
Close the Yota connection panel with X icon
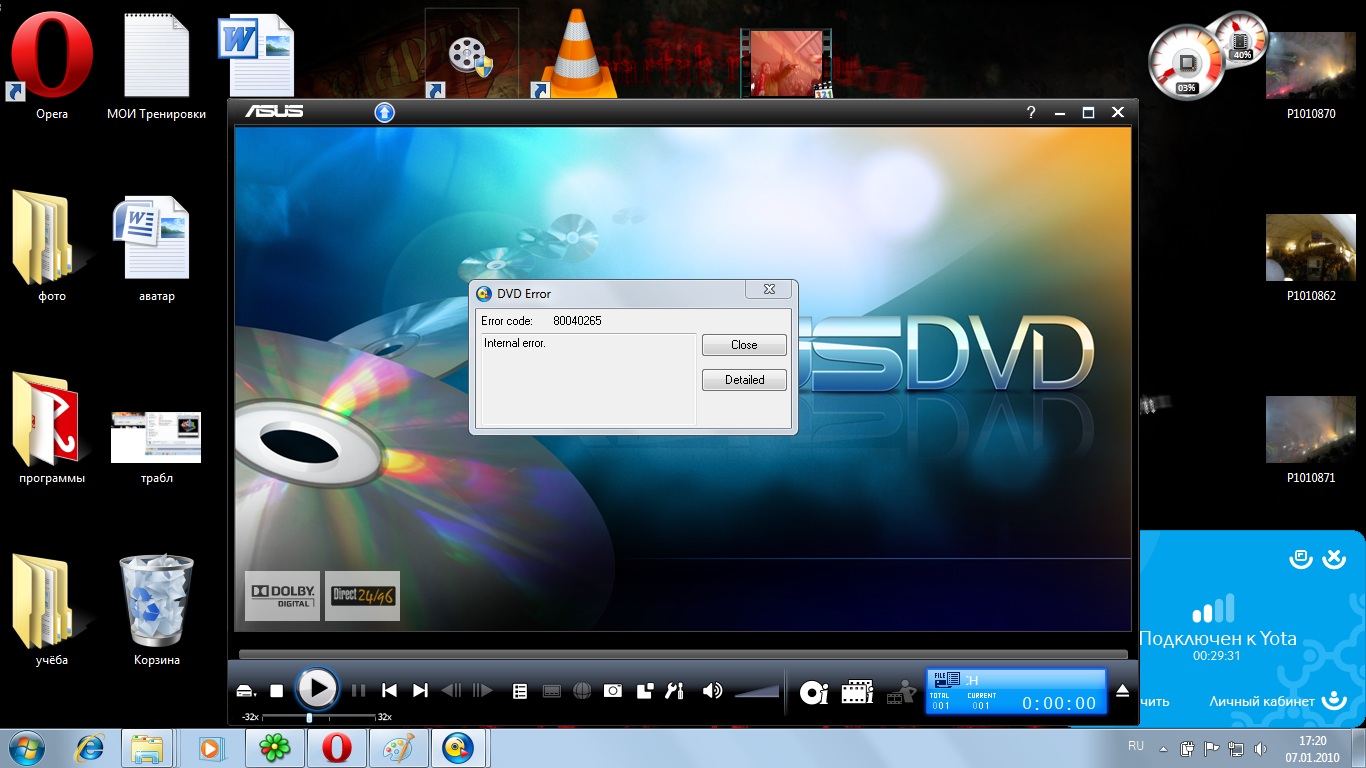click(x=1334, y=559)
